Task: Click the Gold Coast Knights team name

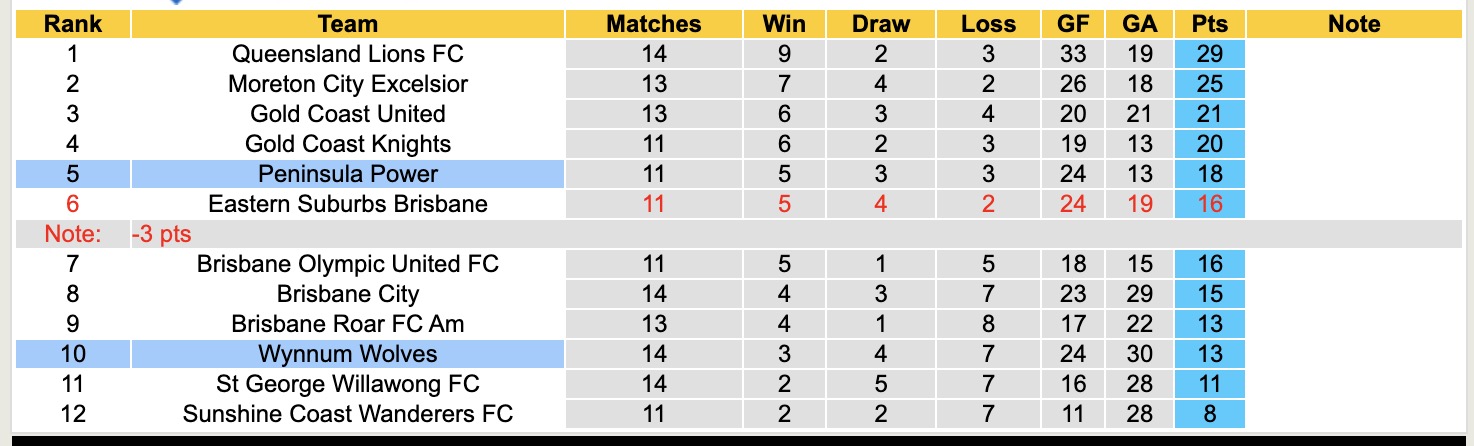Action: click(347, 144)
